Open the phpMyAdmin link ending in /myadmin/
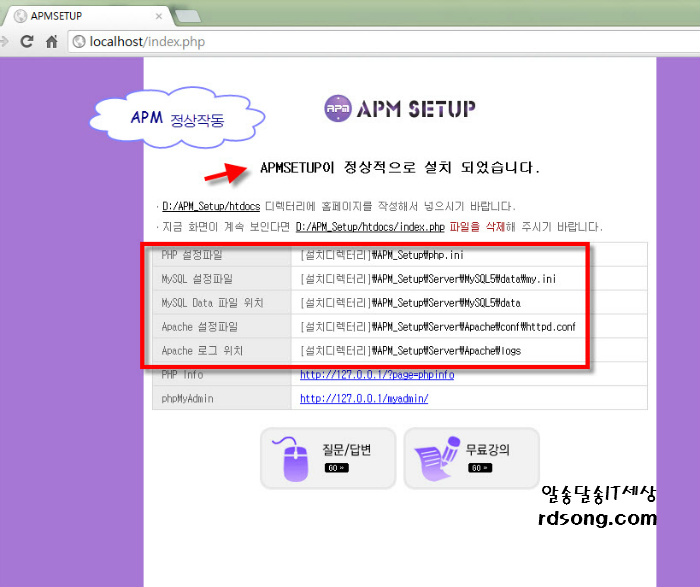This screenshot has height=587, width=700. pos(364,398)
